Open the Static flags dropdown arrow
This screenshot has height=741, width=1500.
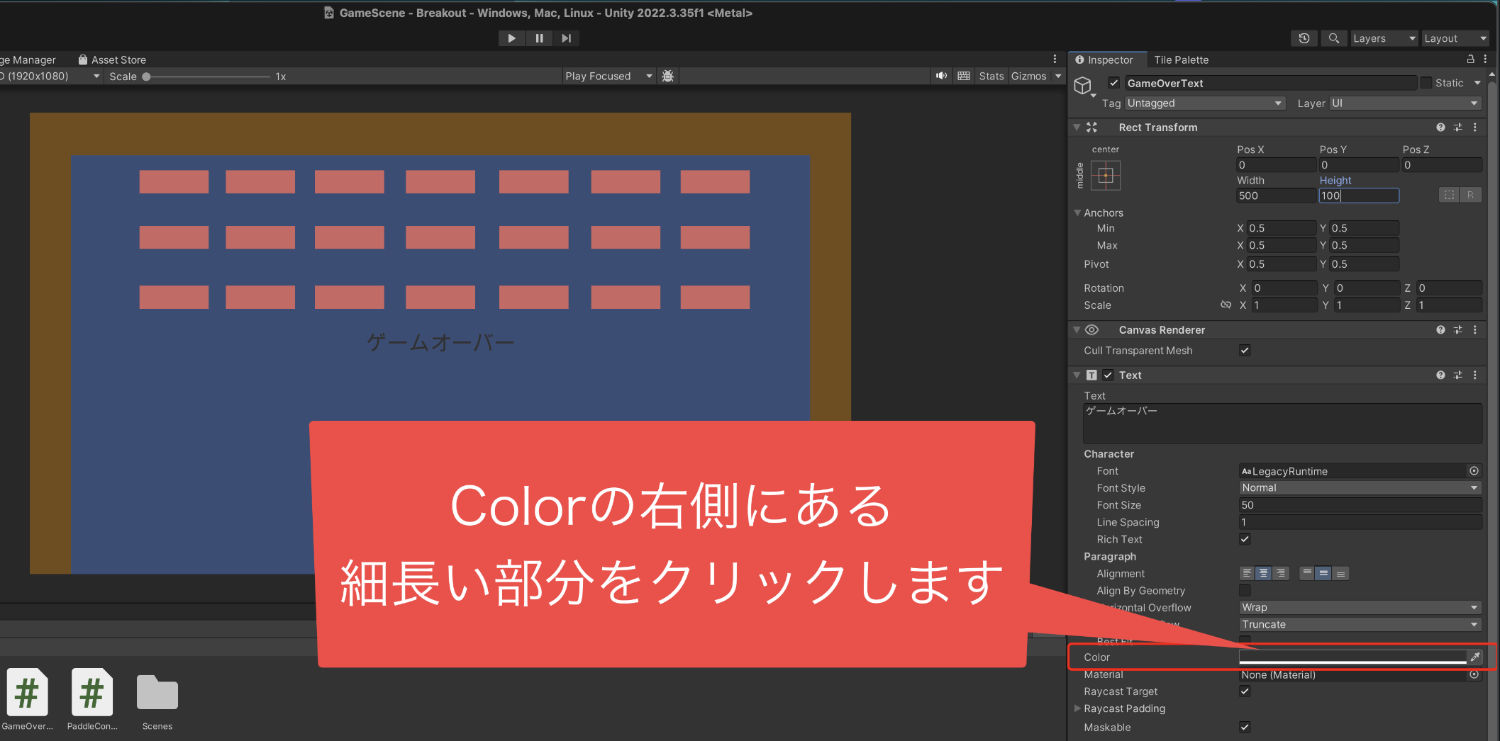pyautogui.click(x=1478, y=83)
